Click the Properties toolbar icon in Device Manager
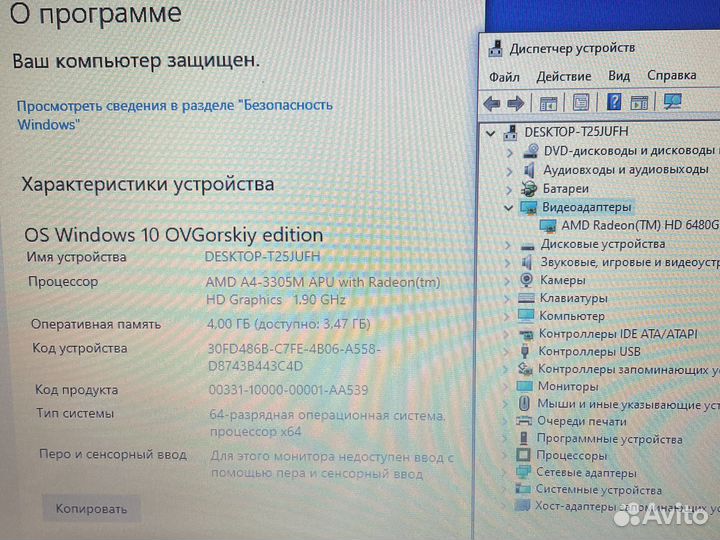This screenshot has height=540, width=720. (580, 102)
